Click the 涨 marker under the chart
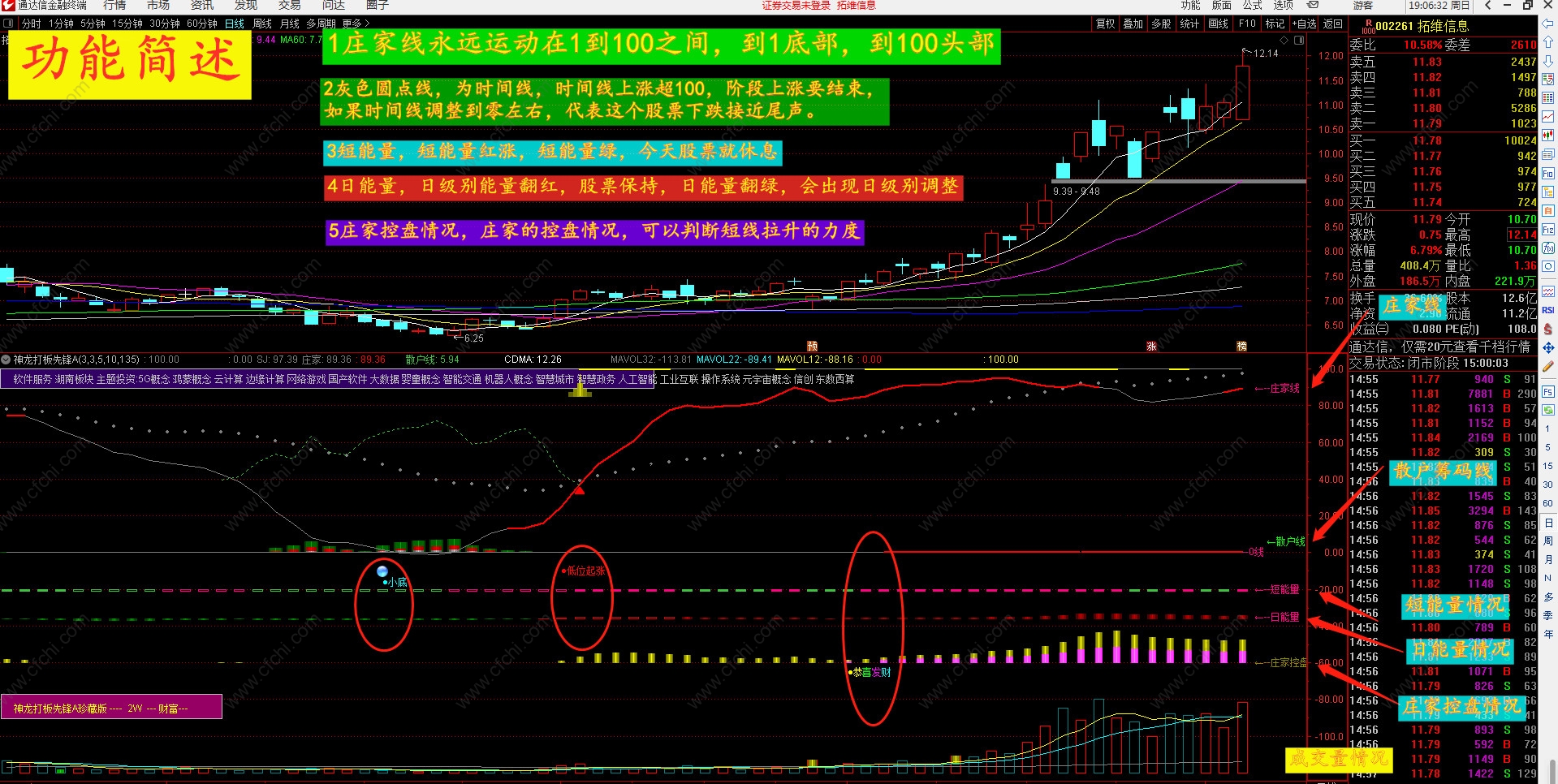This screenshot has width=1558, height=784. (1151, 347)
